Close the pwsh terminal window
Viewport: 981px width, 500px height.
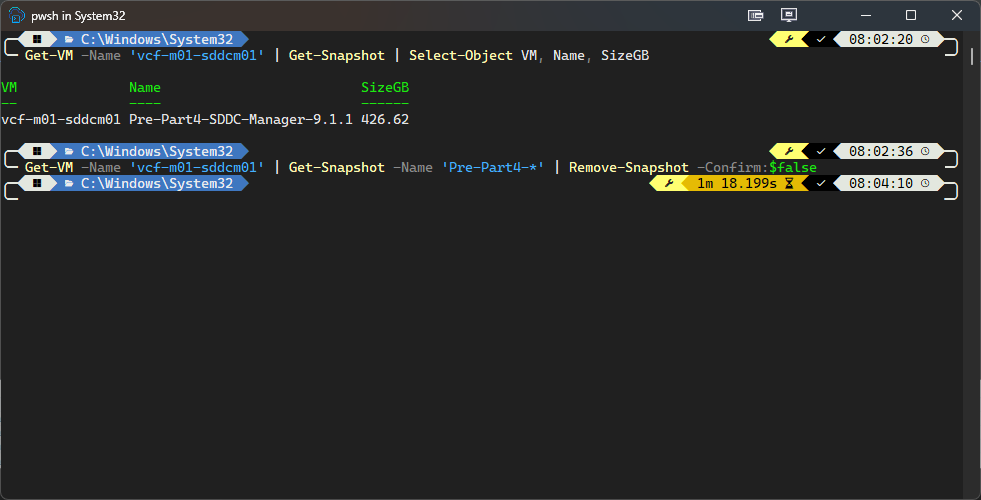tap(957, 15)
